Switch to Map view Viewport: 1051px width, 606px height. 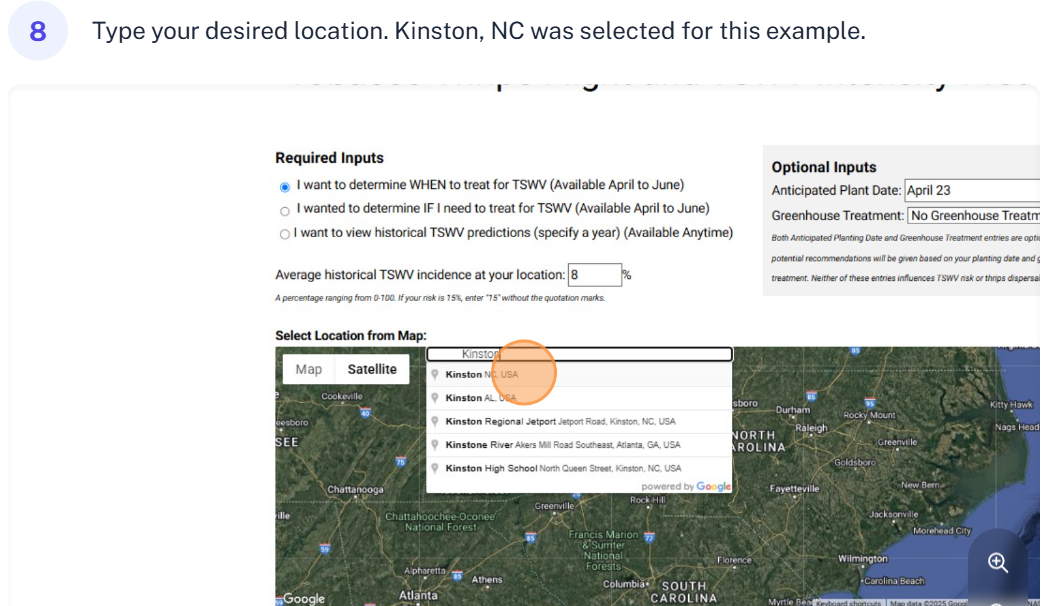click(x=309, y=369)
